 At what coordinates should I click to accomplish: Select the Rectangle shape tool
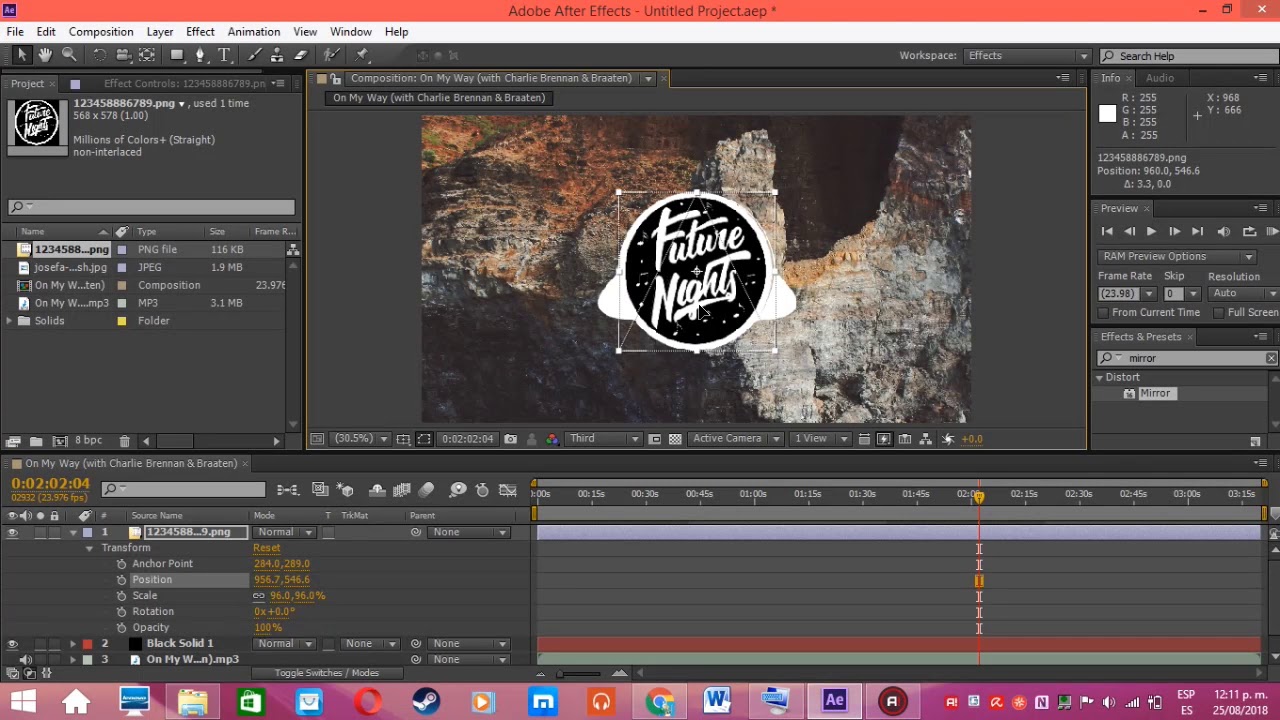click(x=177, y=55)
